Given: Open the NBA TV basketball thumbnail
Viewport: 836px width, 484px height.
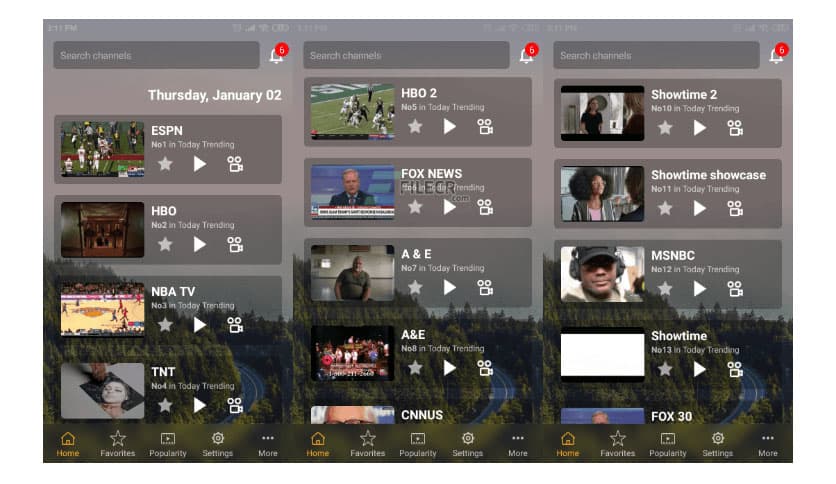Looking at the screenshot, I should click(x=102, y=310).
